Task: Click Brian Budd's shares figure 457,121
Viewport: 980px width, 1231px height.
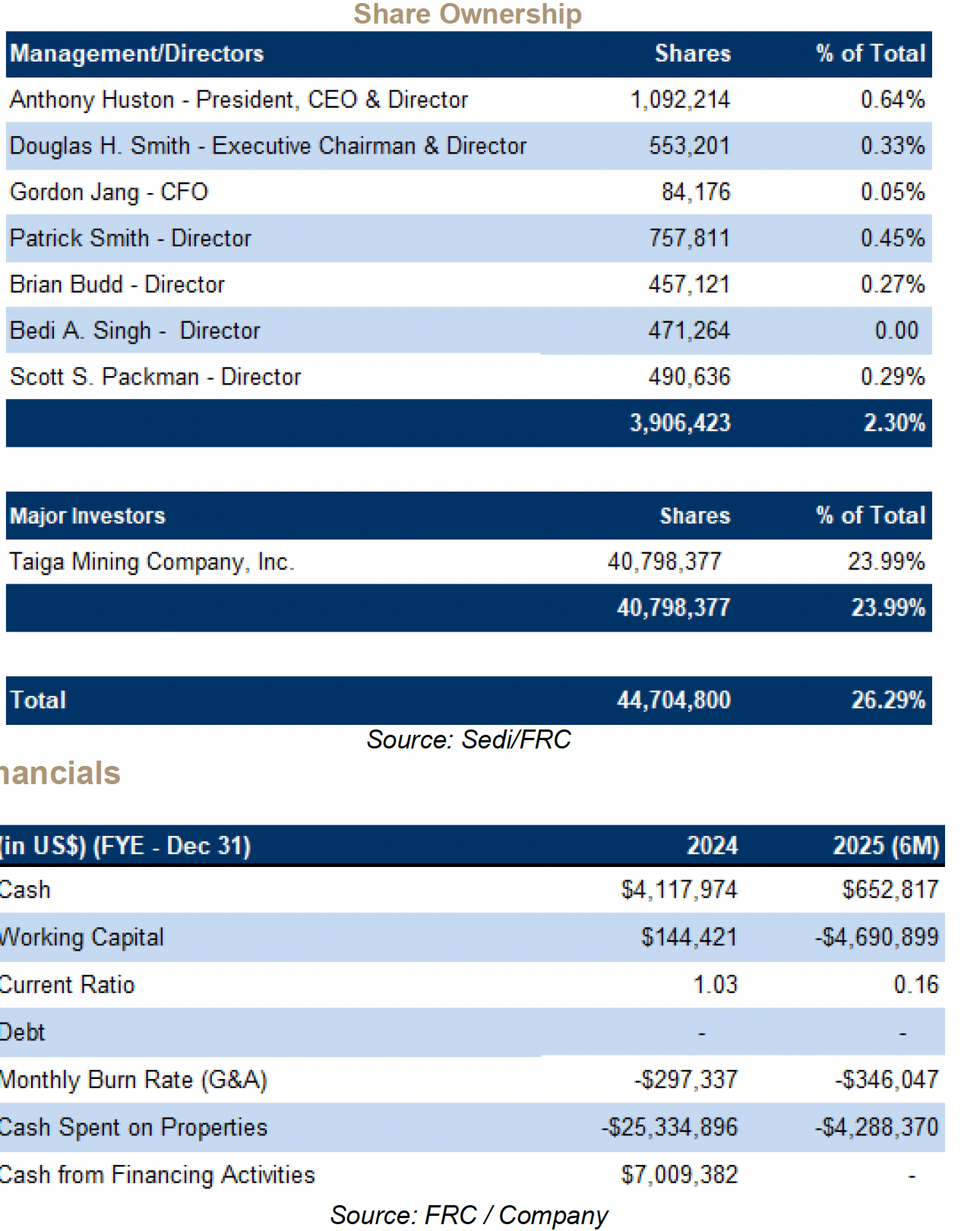Action: 689,285
